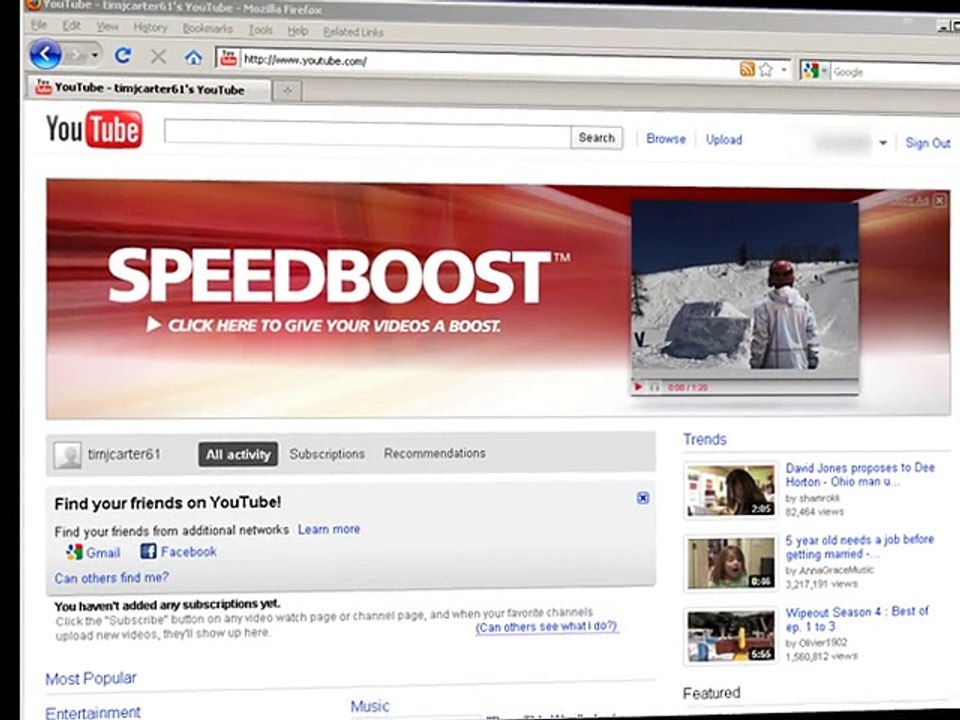Open the History menu
The height and width of the screenshot is (720, 960).
pyautogui.click(x=150, y=28)
